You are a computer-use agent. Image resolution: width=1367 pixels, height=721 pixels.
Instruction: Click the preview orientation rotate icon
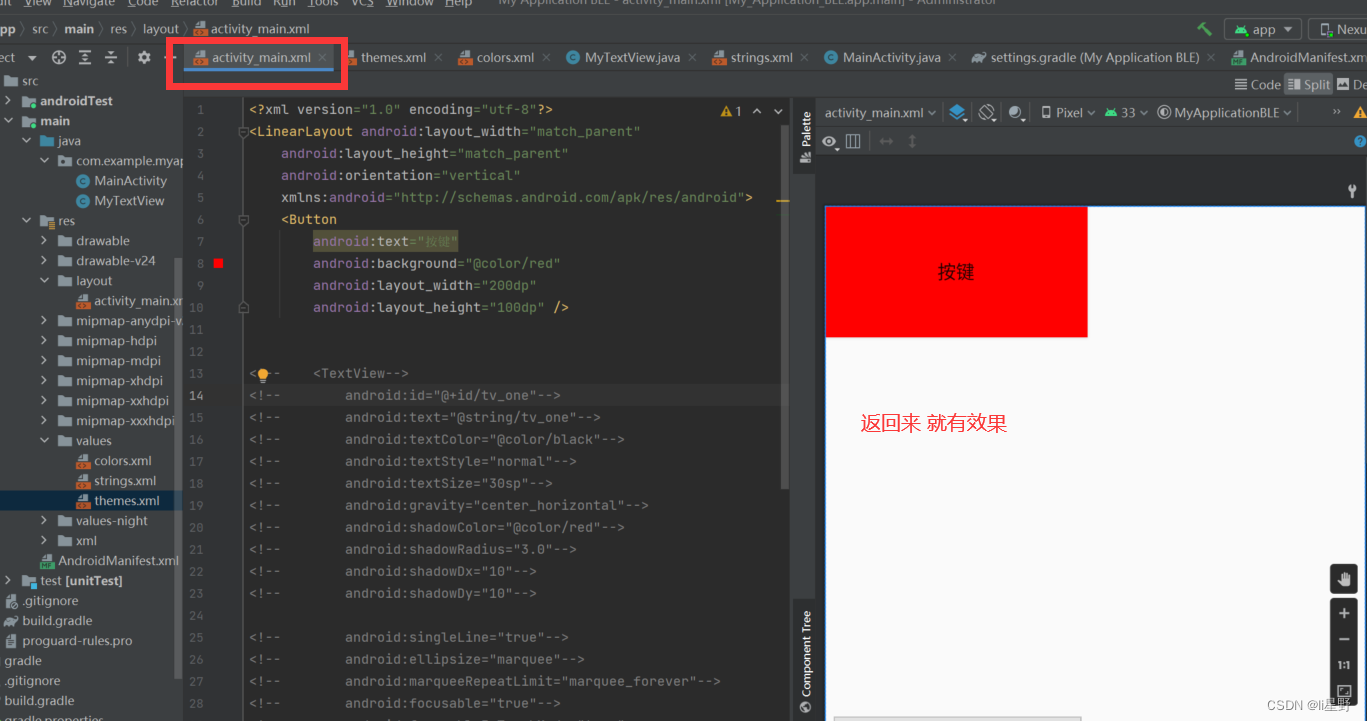[x=987, y=113]
